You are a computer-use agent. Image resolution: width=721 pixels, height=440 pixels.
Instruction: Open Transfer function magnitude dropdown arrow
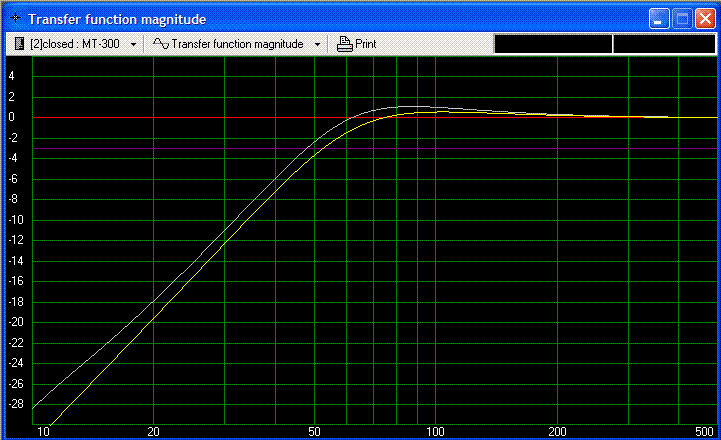(x=317, y=45)
